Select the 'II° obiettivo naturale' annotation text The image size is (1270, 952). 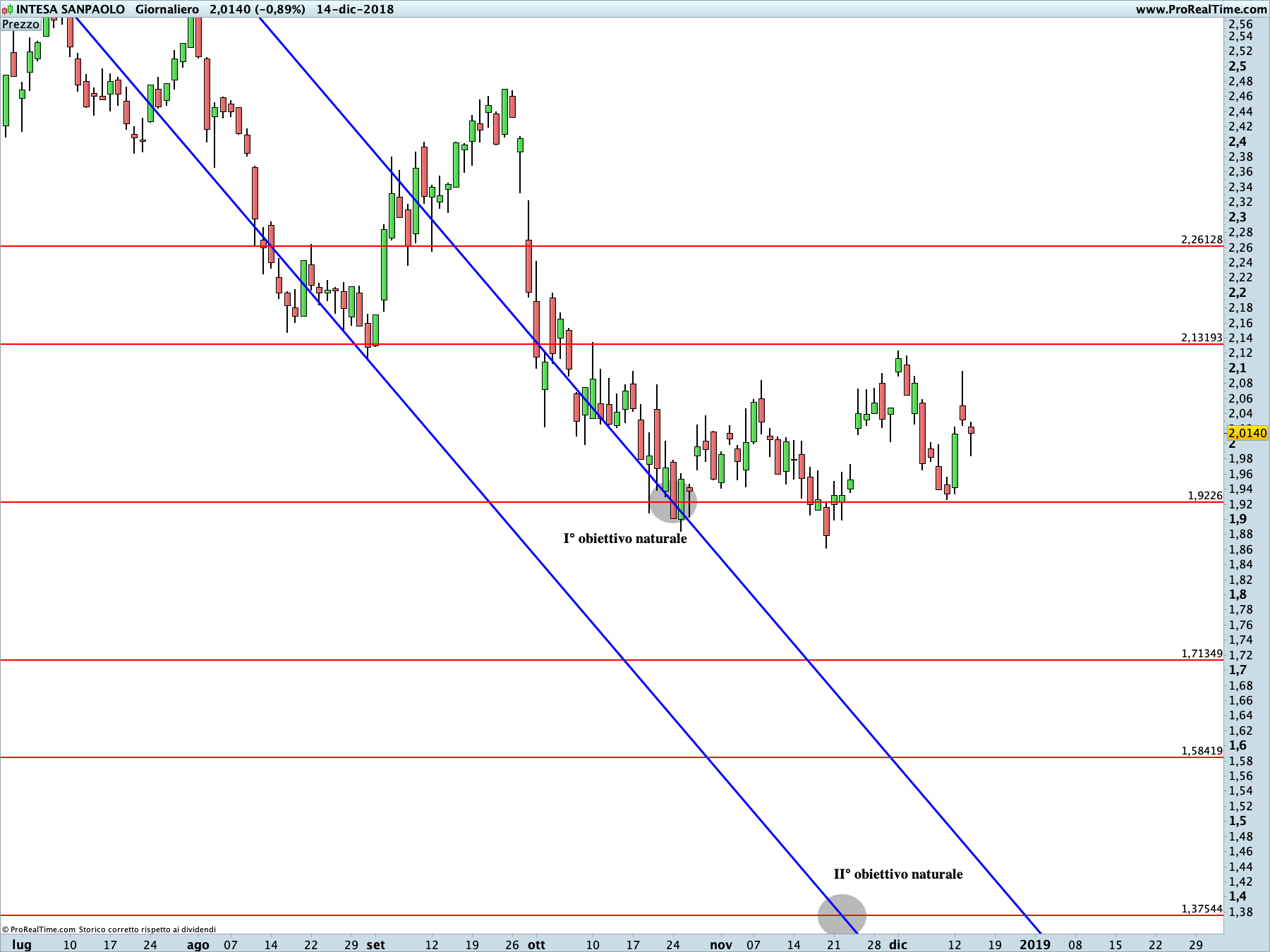(x=898, y=874)
